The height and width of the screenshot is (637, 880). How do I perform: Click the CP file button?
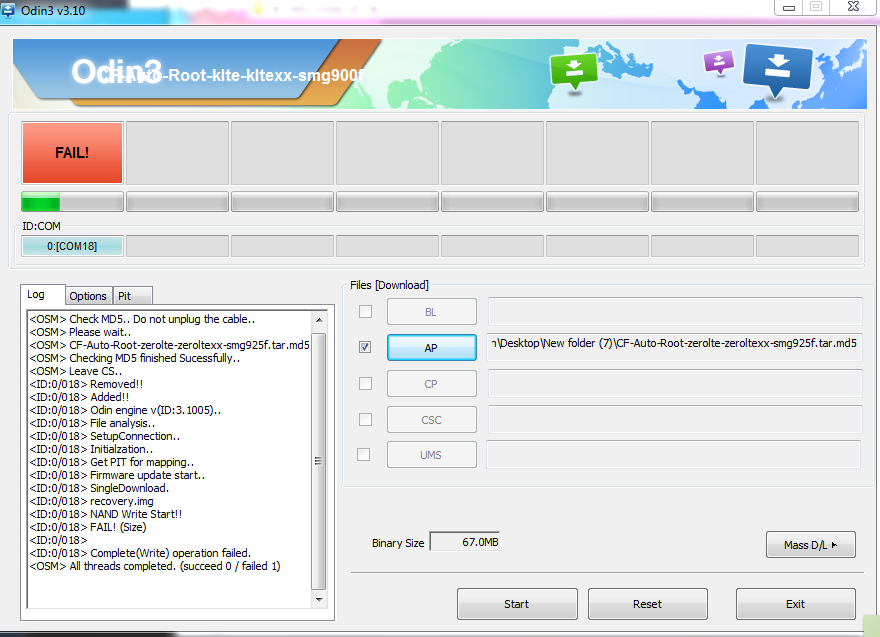432,384
